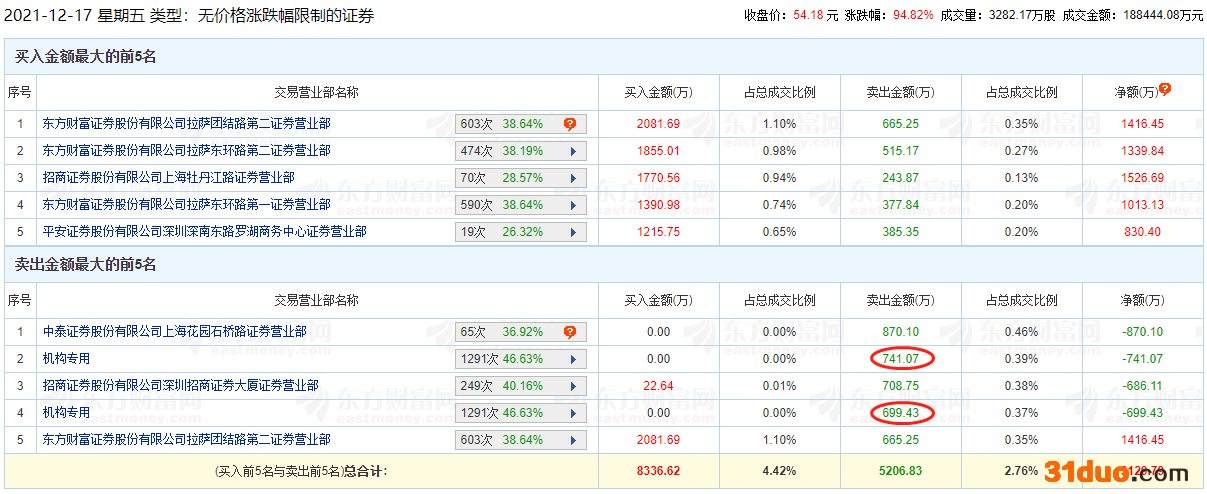Open 招商证券深圳招商证券大厦证券营业部 link

(180, 386)
